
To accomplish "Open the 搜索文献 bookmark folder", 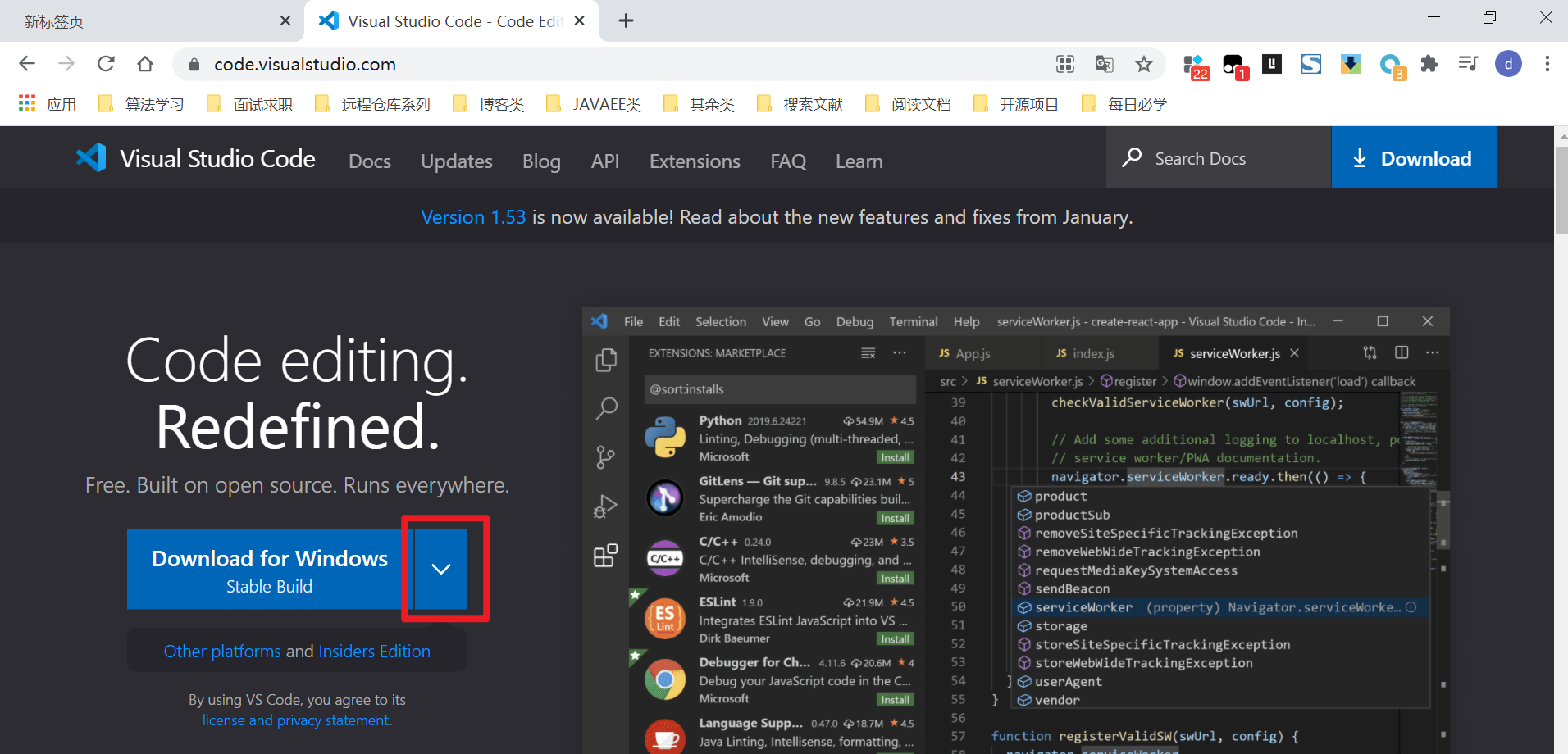I will point(800,104).
